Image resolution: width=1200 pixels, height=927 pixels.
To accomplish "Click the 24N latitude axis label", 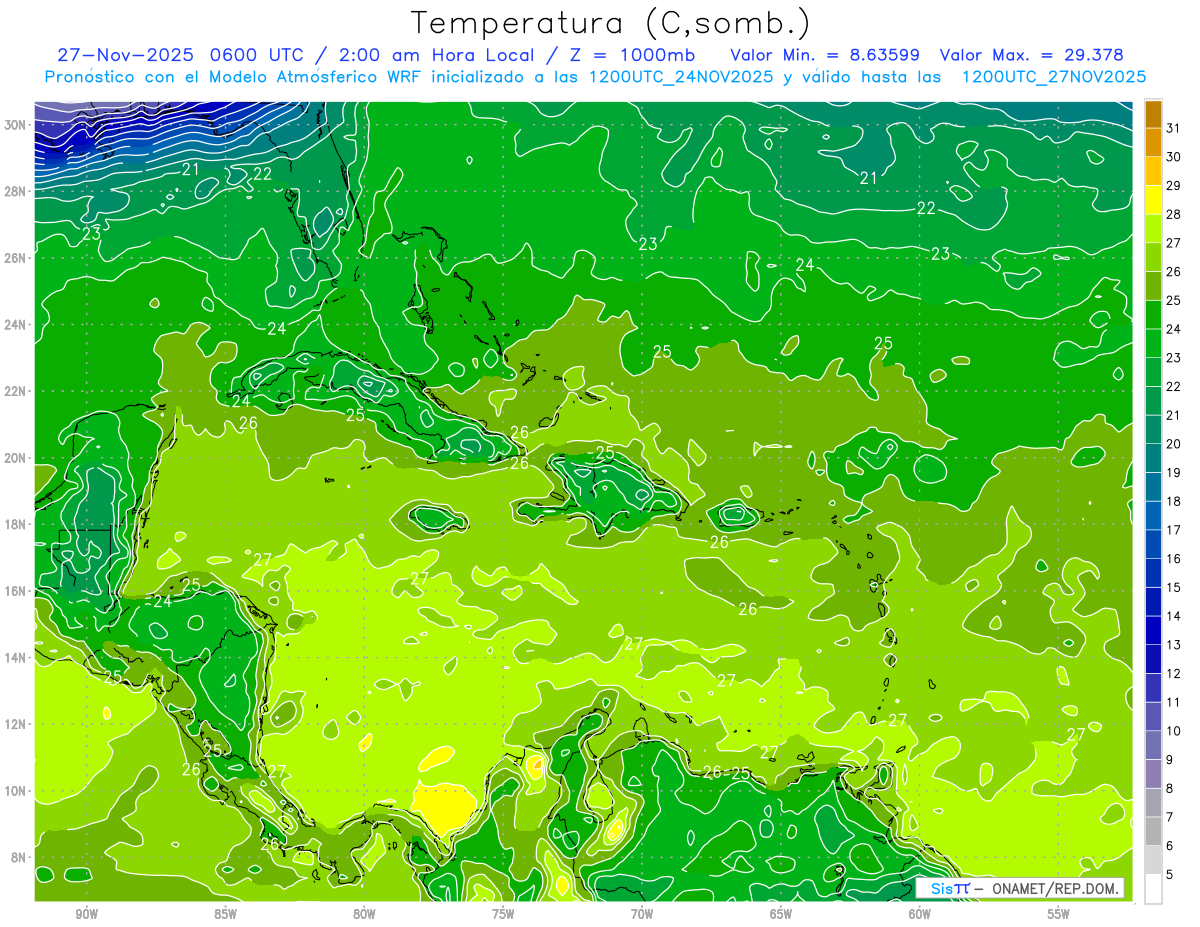I will pyautogui.click(x=16, y=324).
